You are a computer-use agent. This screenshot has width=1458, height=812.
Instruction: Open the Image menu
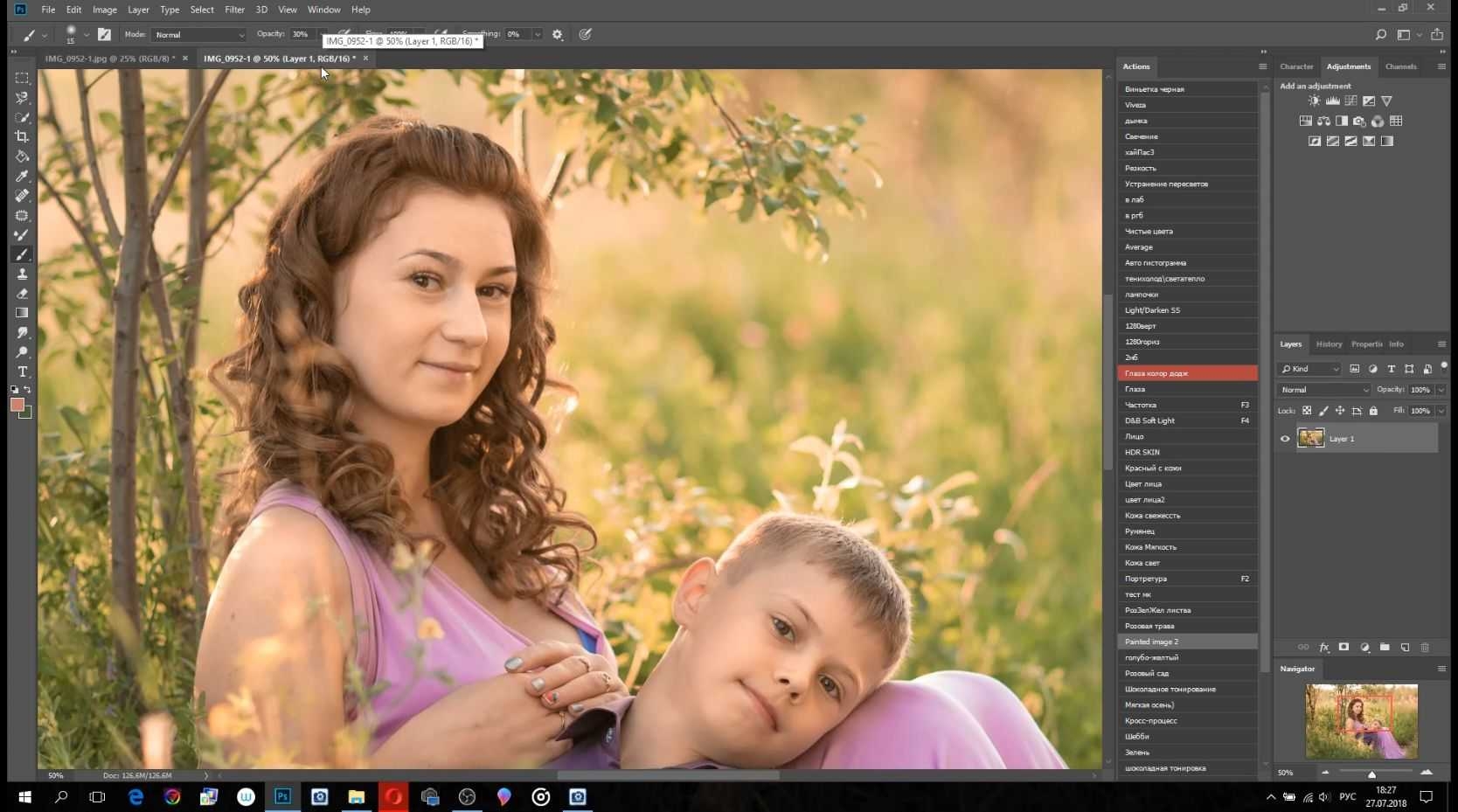(x=105, y=10)
